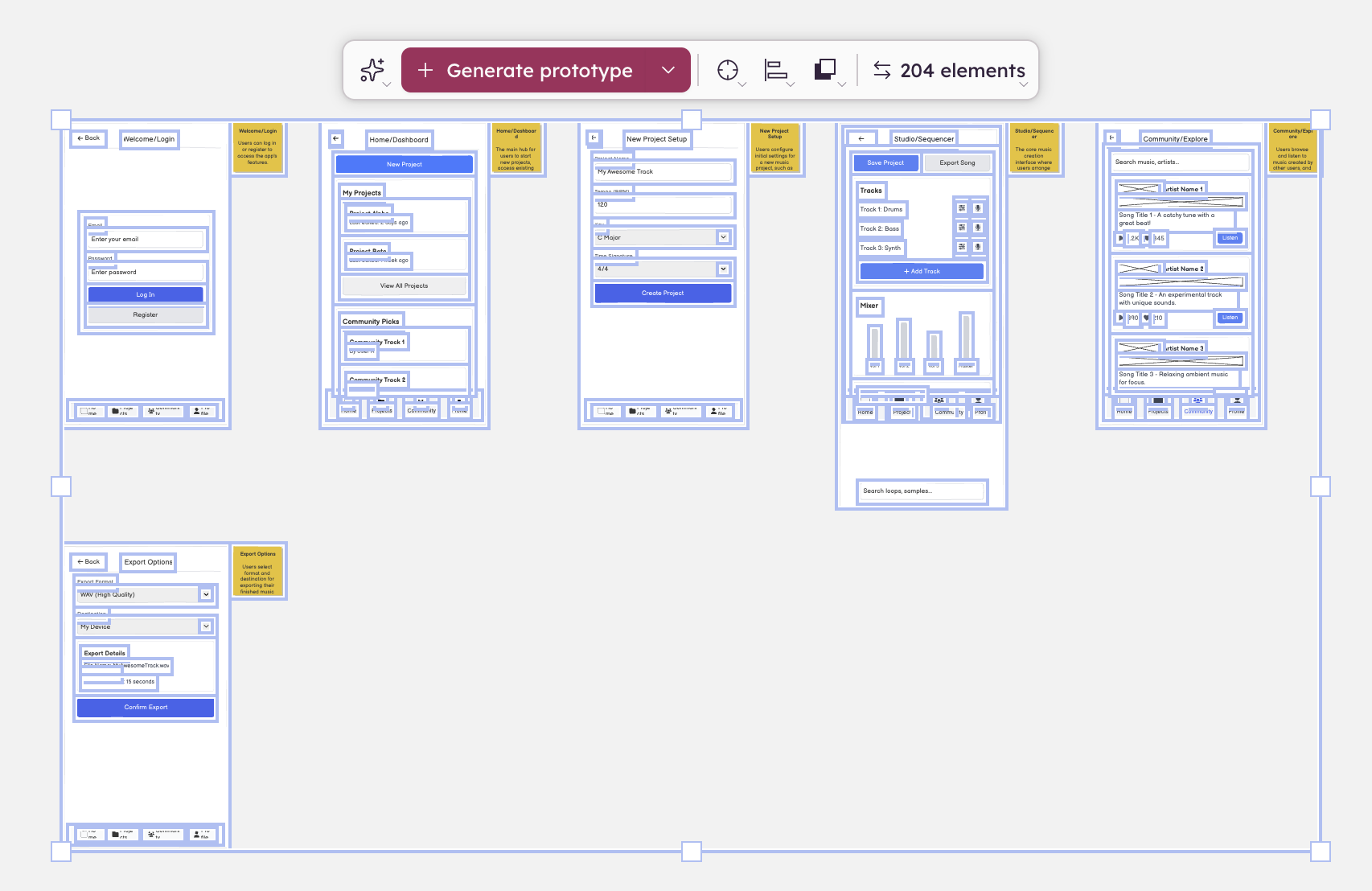Select Home tab in Studio/Sequencer nav bar
1372x891 pixels.
[x=865, y=411]
